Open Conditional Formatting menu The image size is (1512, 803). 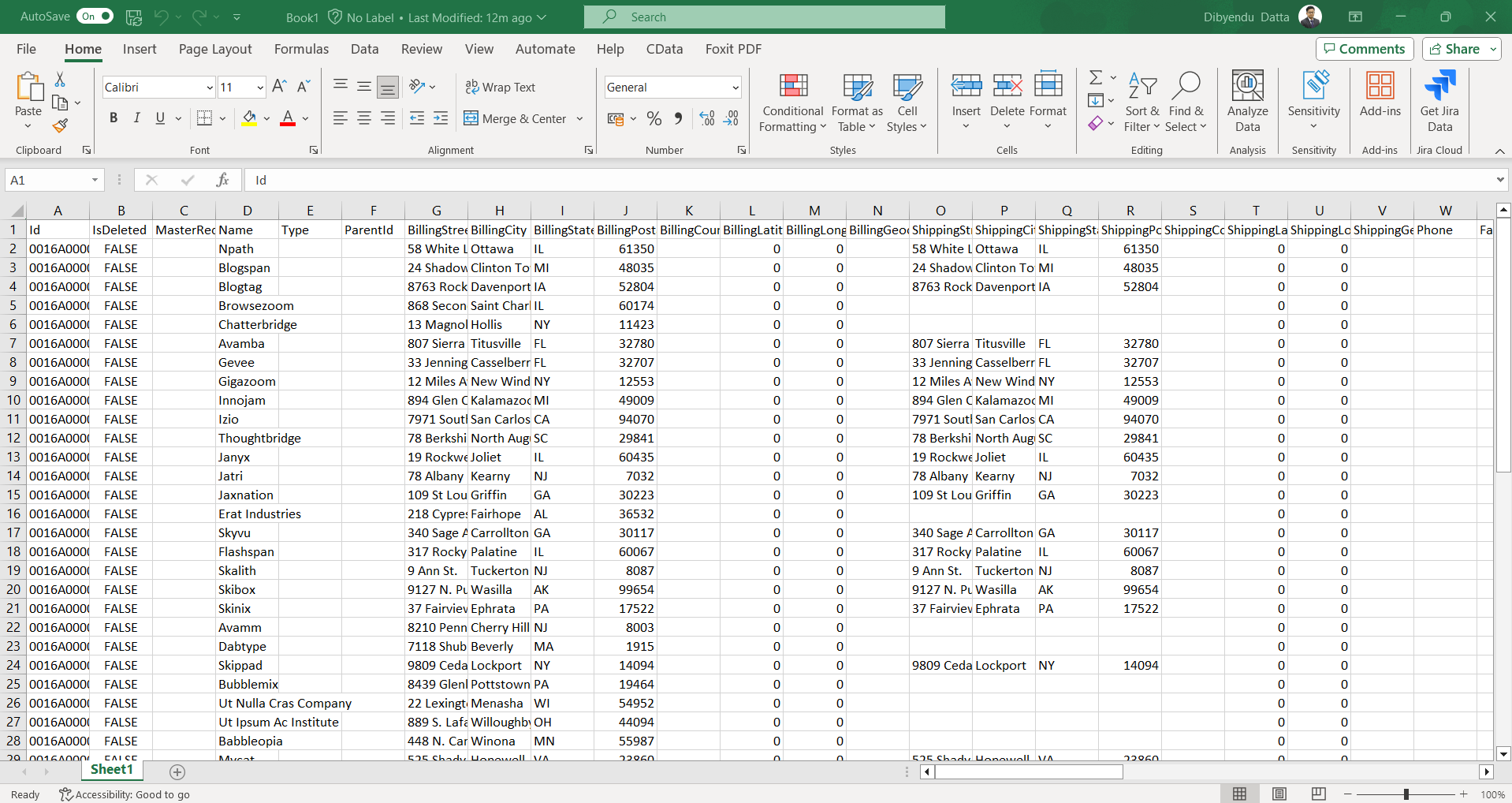click(792, 103)
